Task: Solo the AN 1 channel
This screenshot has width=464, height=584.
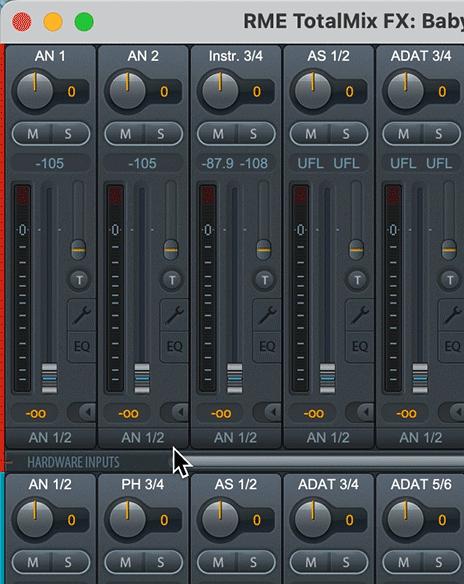Action: pos(69,134)
